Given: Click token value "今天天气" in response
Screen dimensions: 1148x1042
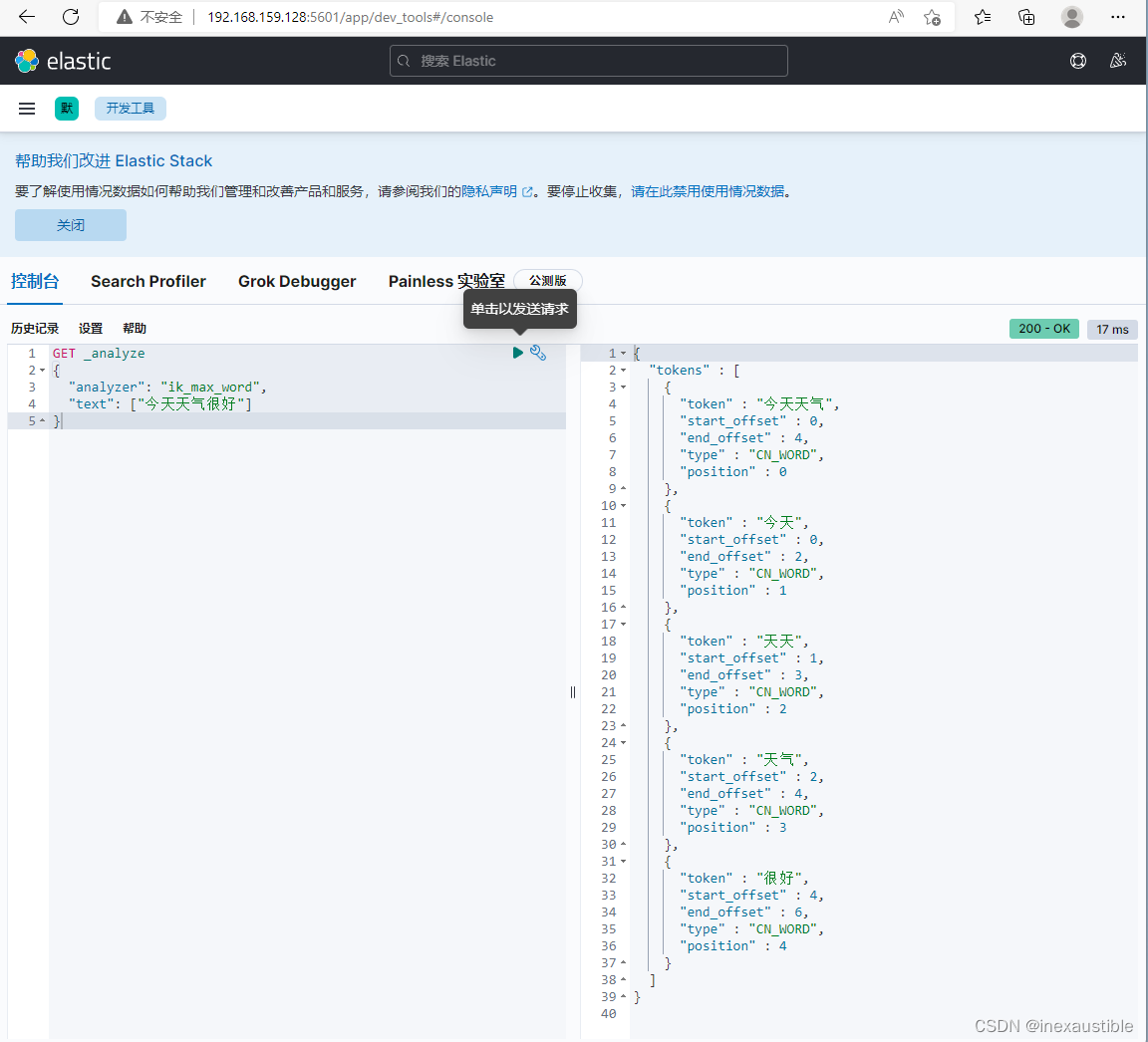Looking at the screenshot, I should [794, 403].
